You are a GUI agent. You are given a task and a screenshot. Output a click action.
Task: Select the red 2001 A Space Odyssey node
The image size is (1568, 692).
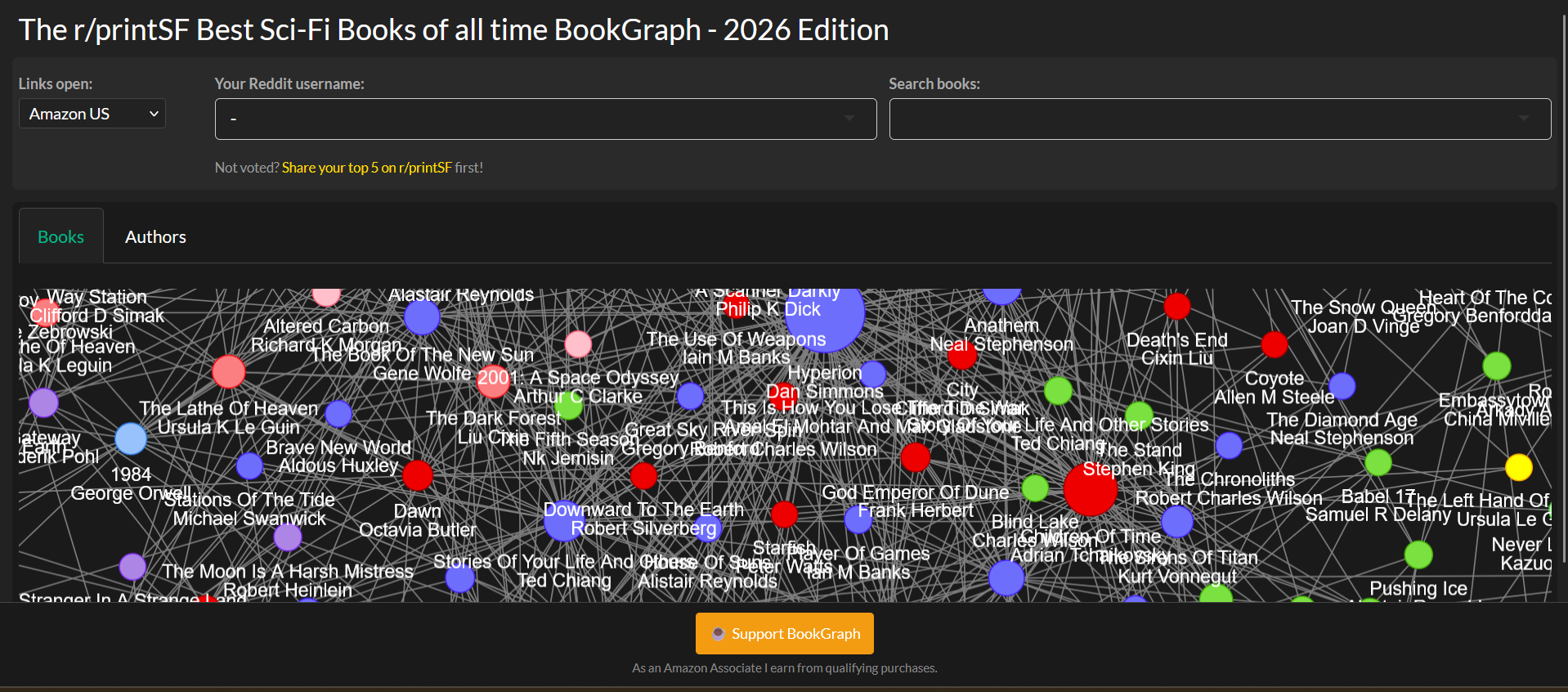coord(494,382)
